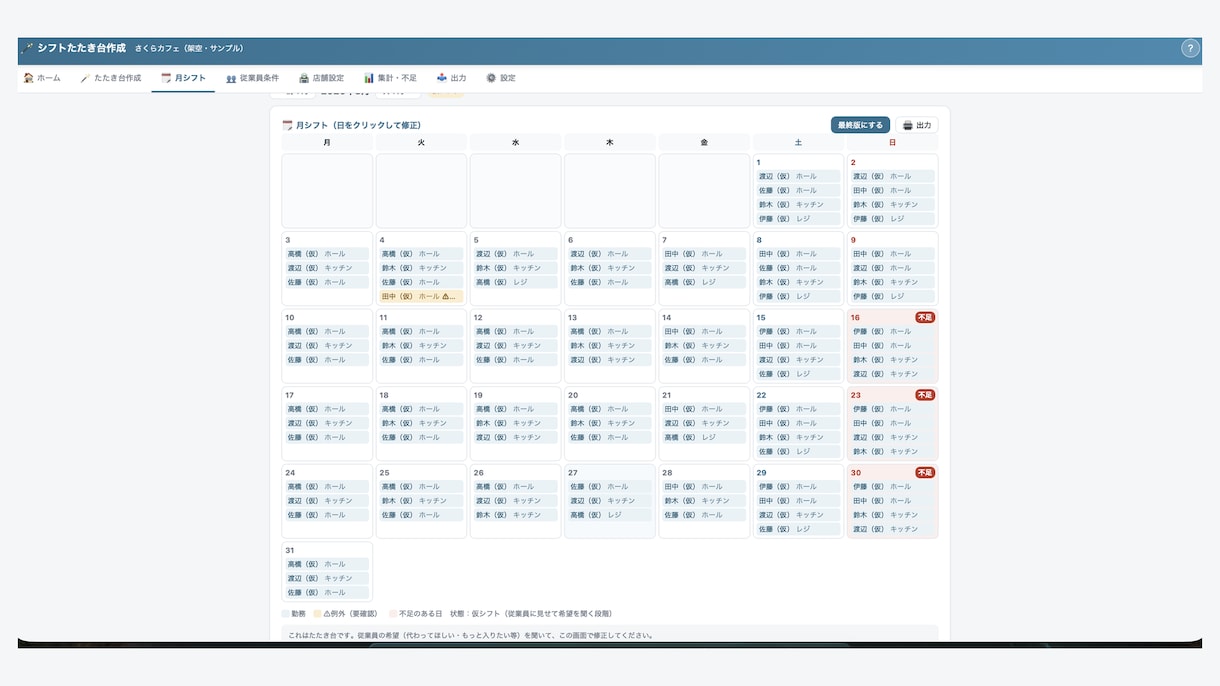The height and width of the screenshot is (686, 1220).
Task: Click the 不足 badge on day 30
Action: [x=925, y=472]
